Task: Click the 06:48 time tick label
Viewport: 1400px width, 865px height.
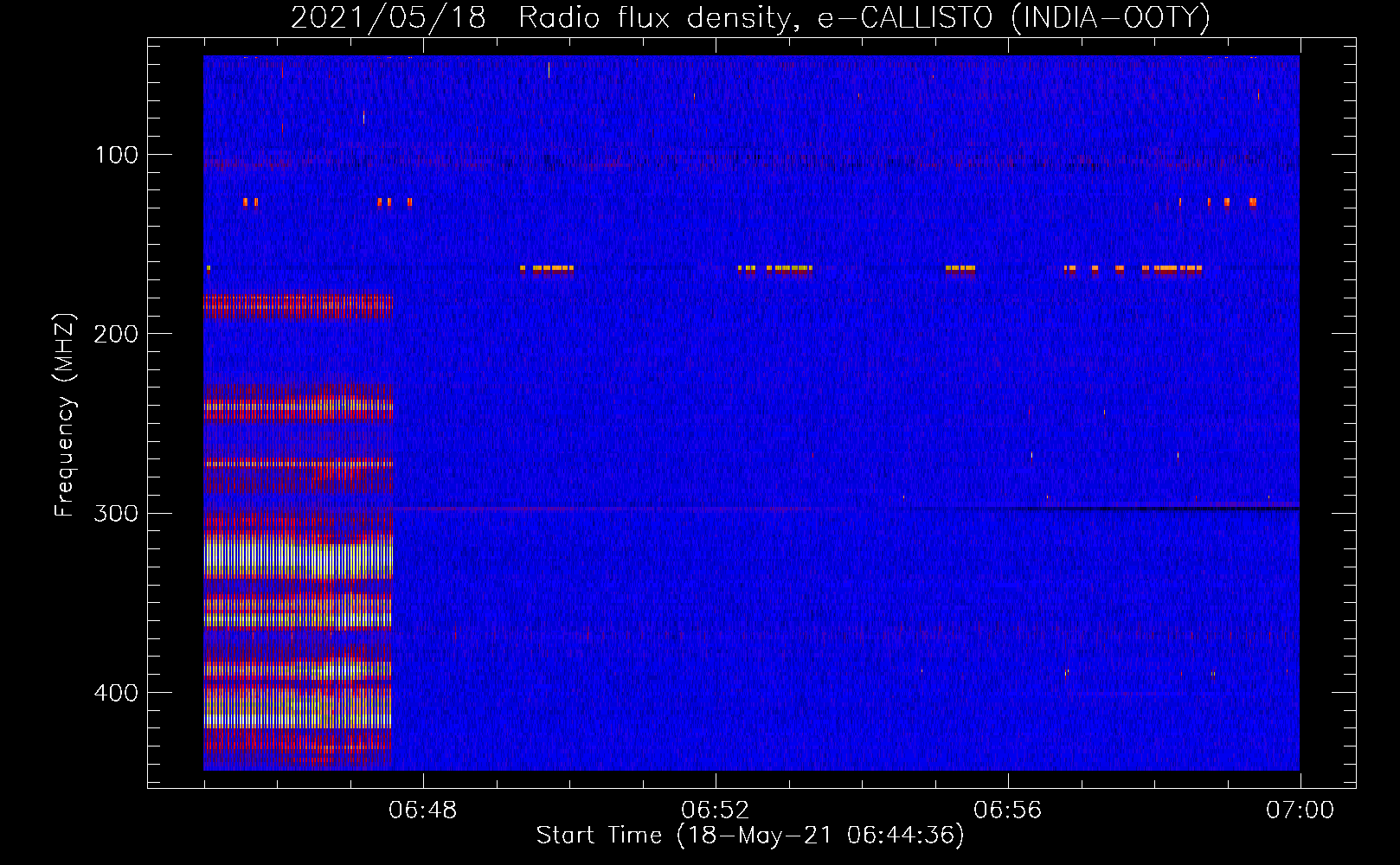Action: (423, 811)
